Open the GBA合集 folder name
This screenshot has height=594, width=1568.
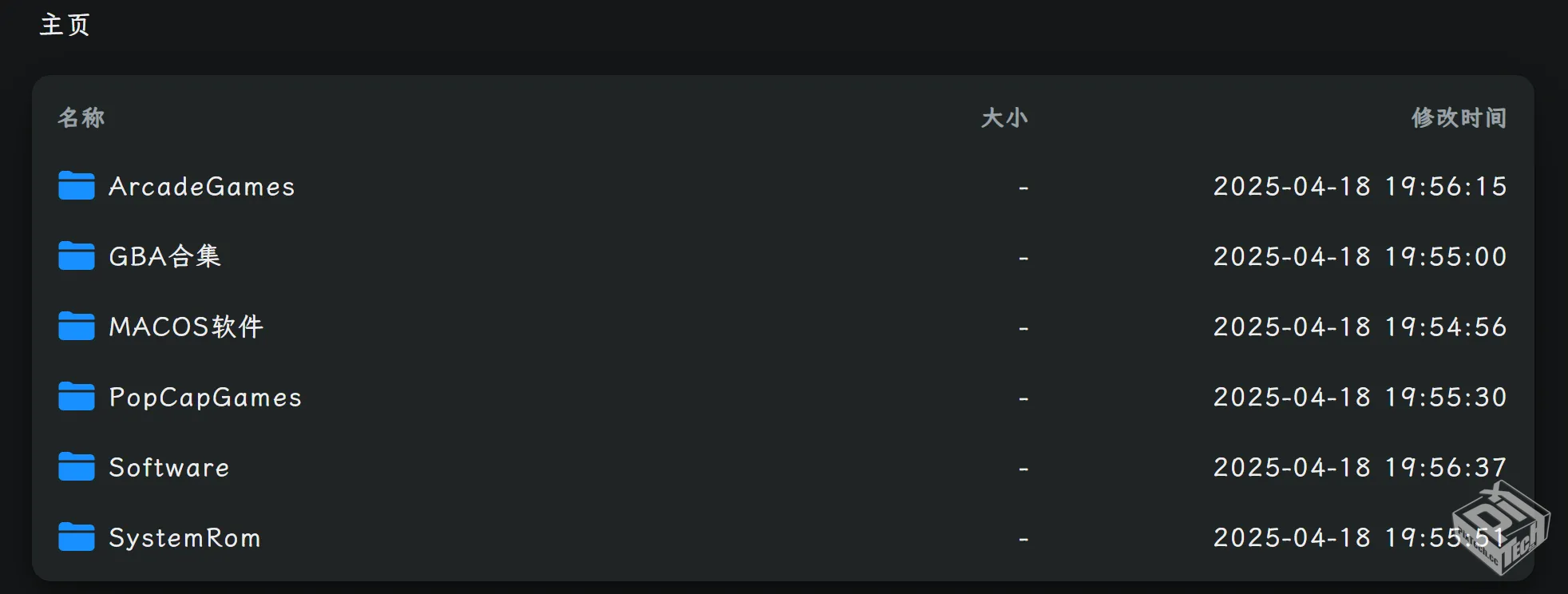[164, 256]
